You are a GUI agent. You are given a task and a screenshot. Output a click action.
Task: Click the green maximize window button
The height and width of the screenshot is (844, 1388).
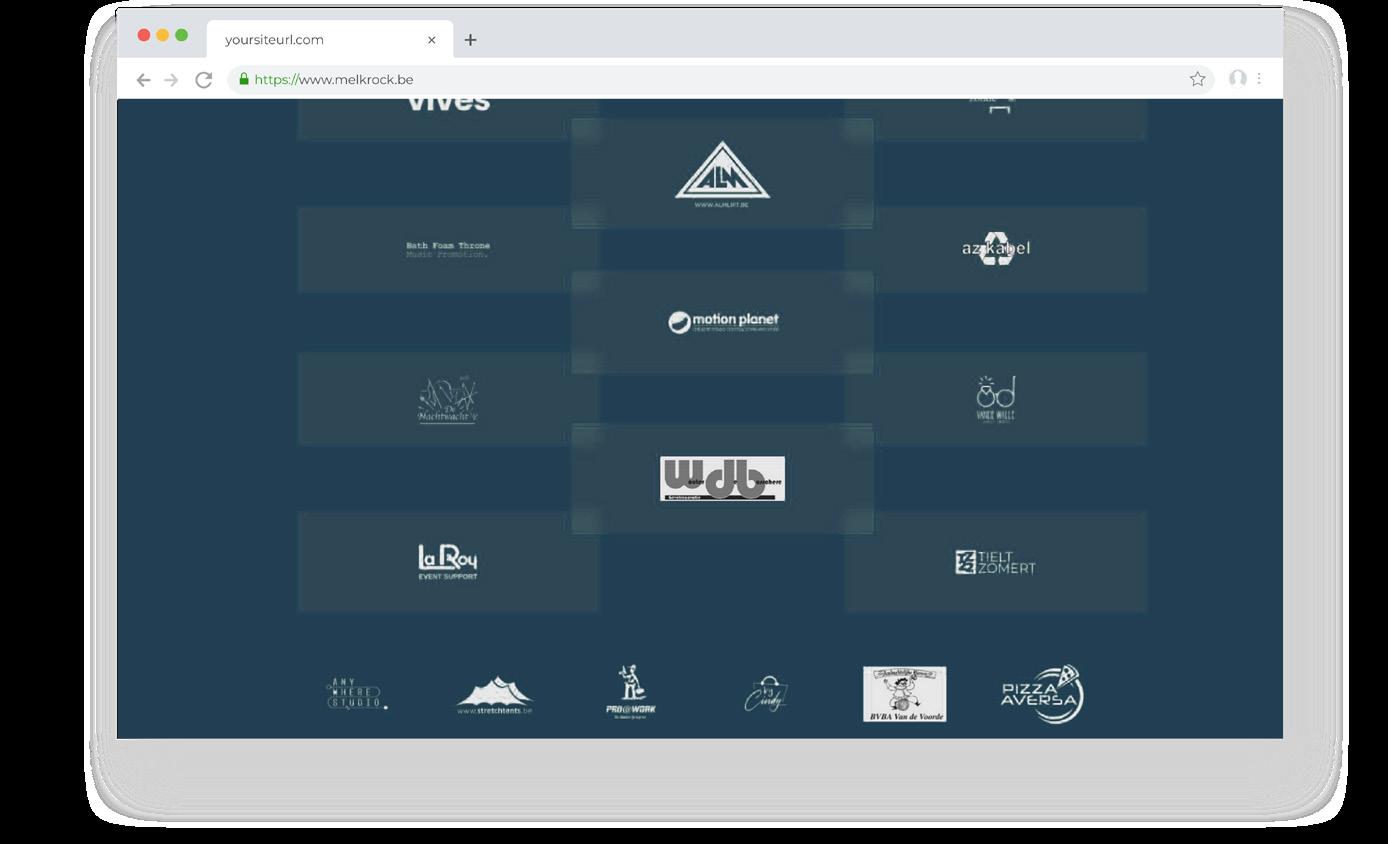[181, 35]
